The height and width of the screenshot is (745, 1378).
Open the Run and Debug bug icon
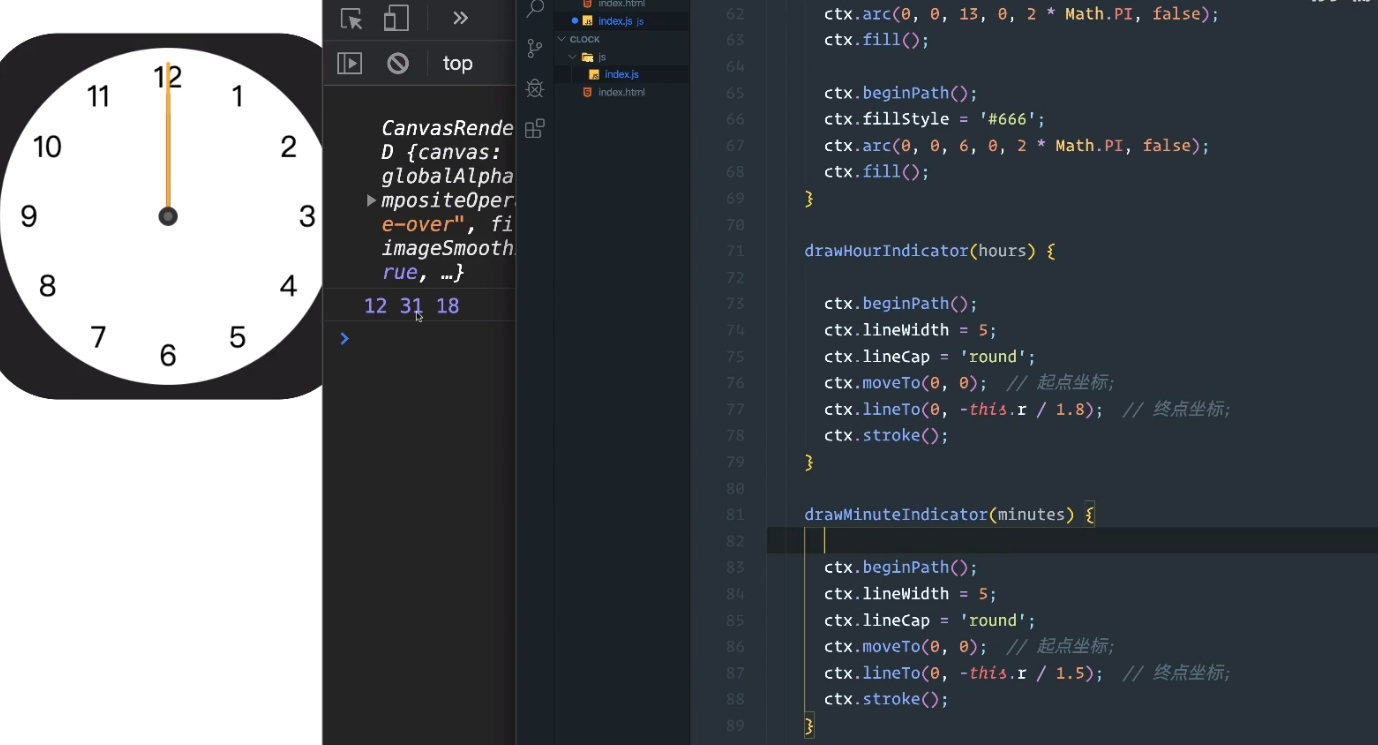[535, 88]
